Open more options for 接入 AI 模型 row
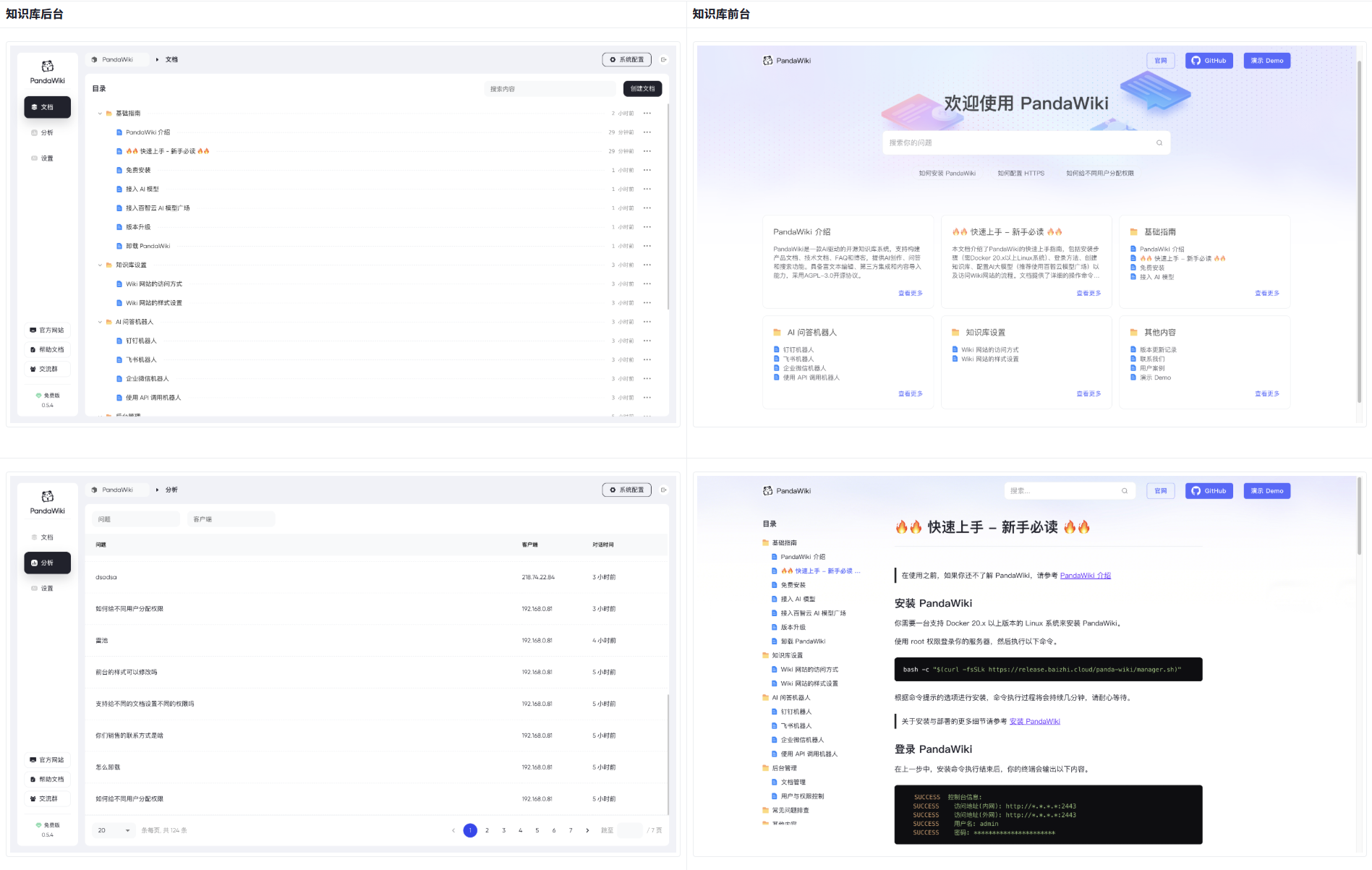The width and height of the screenshot is (1372, 870). tap(647, 189)
